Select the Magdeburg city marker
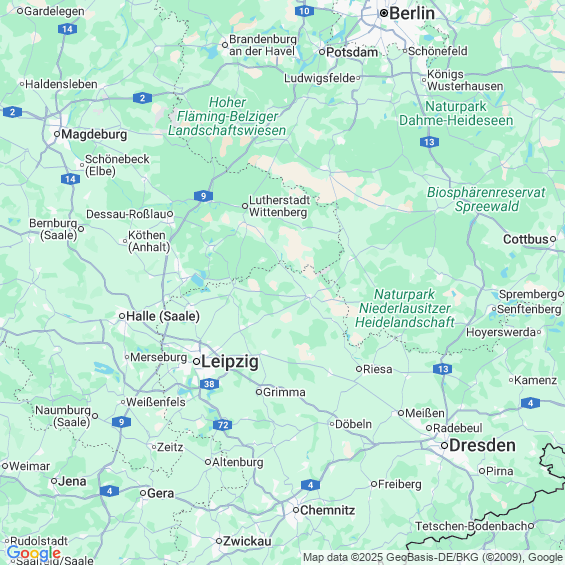This screenshot has width=565, height=565. (x=57, y=134)
